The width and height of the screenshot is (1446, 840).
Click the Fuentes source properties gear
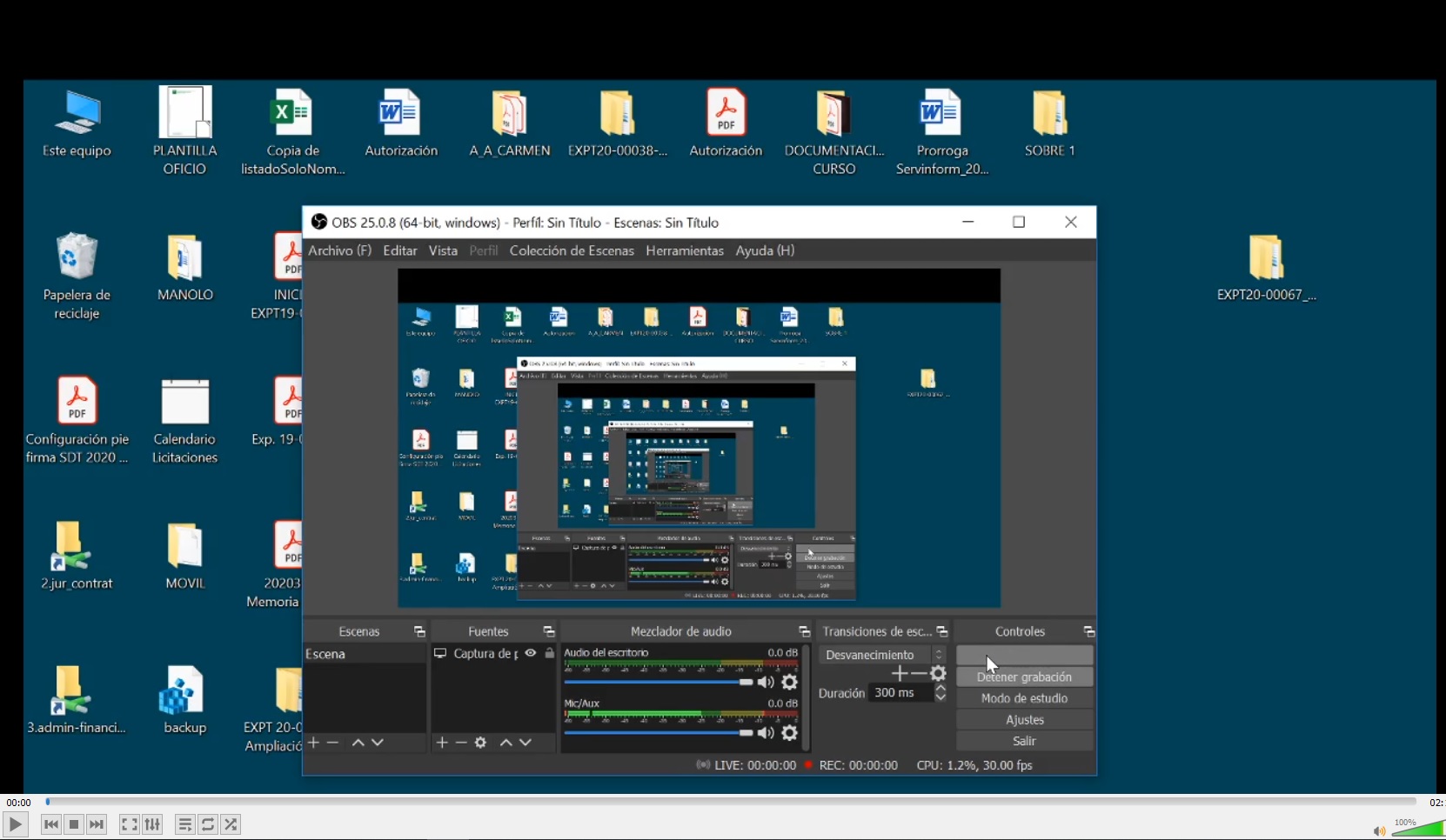point(480,743)
